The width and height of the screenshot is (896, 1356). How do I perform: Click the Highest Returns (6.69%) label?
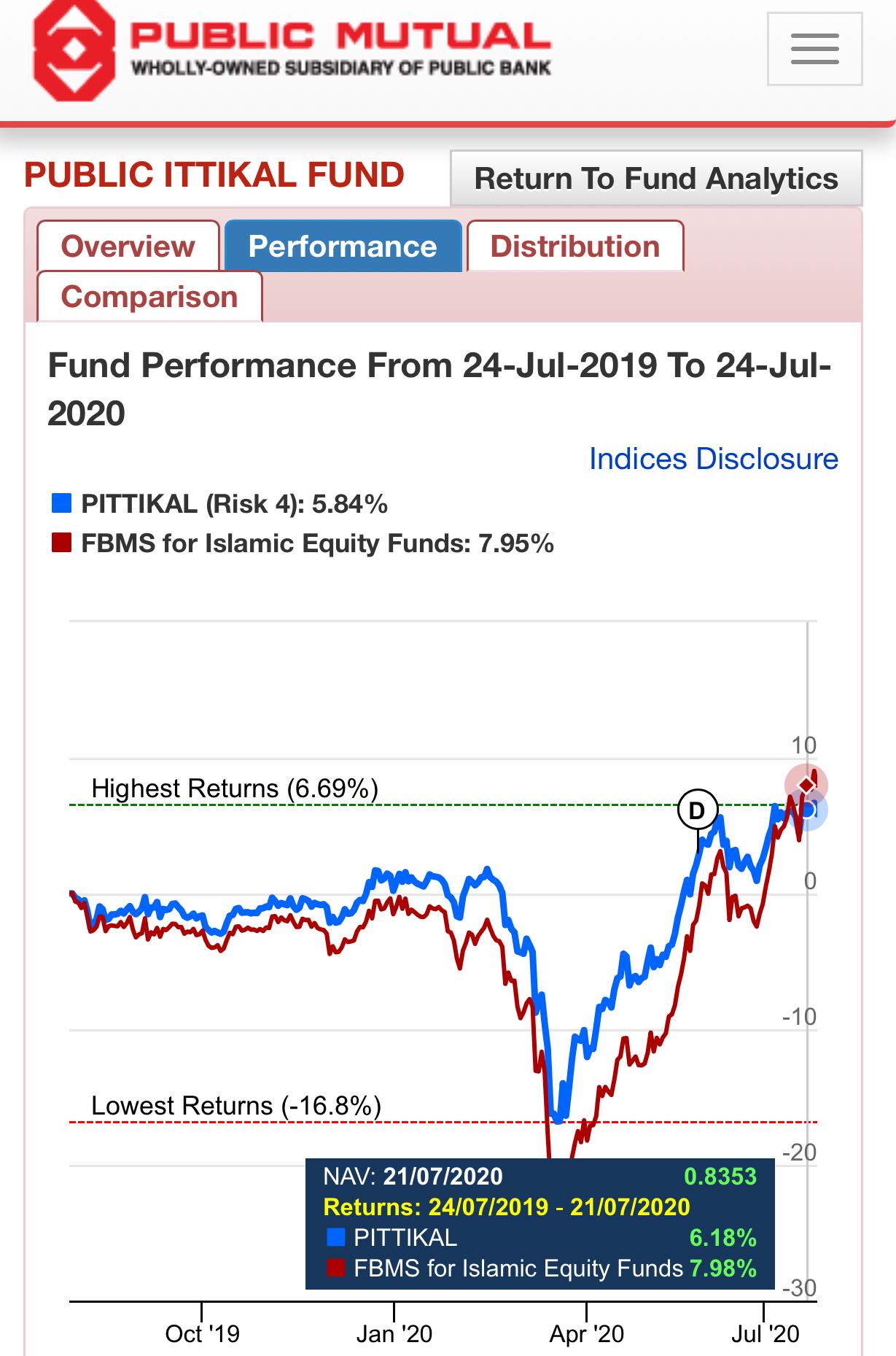click(235, 789)
